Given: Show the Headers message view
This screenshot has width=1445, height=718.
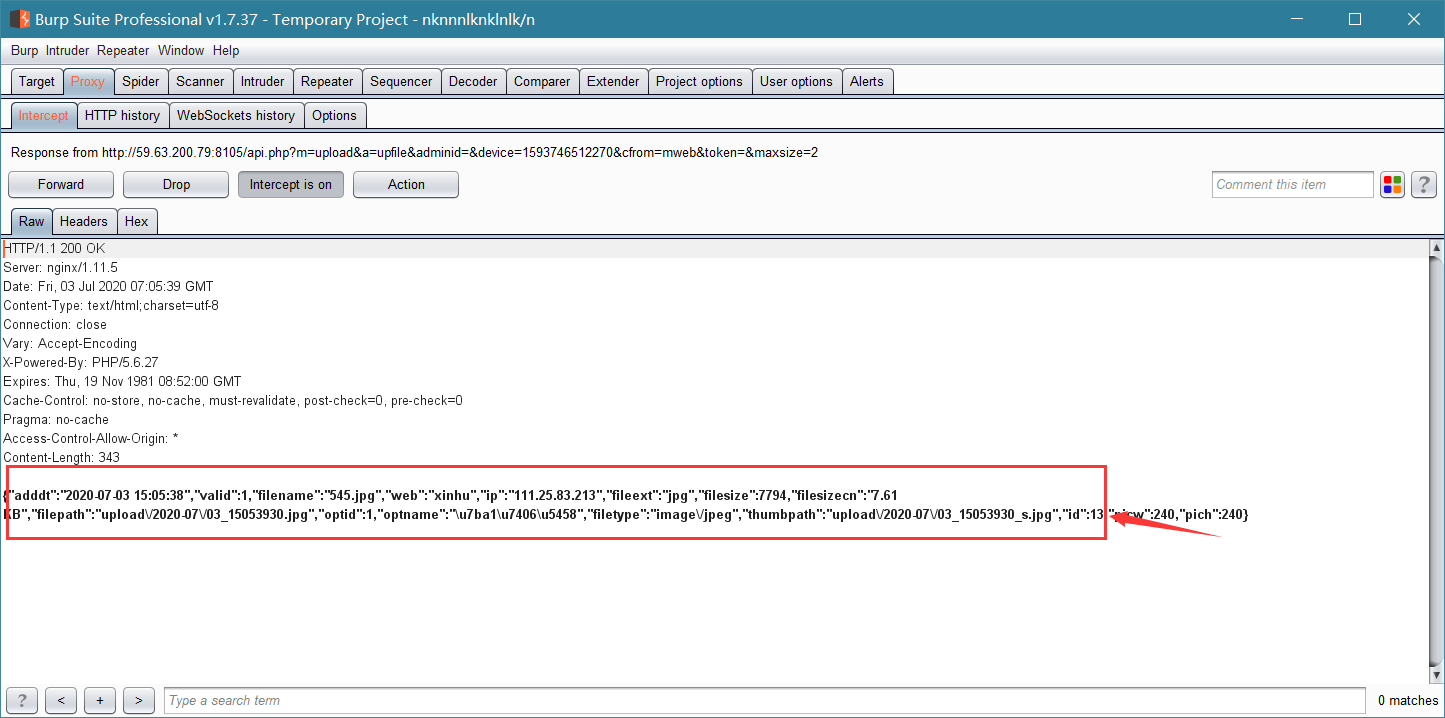Looking at the screenshot, I should (x=84, y=221).
